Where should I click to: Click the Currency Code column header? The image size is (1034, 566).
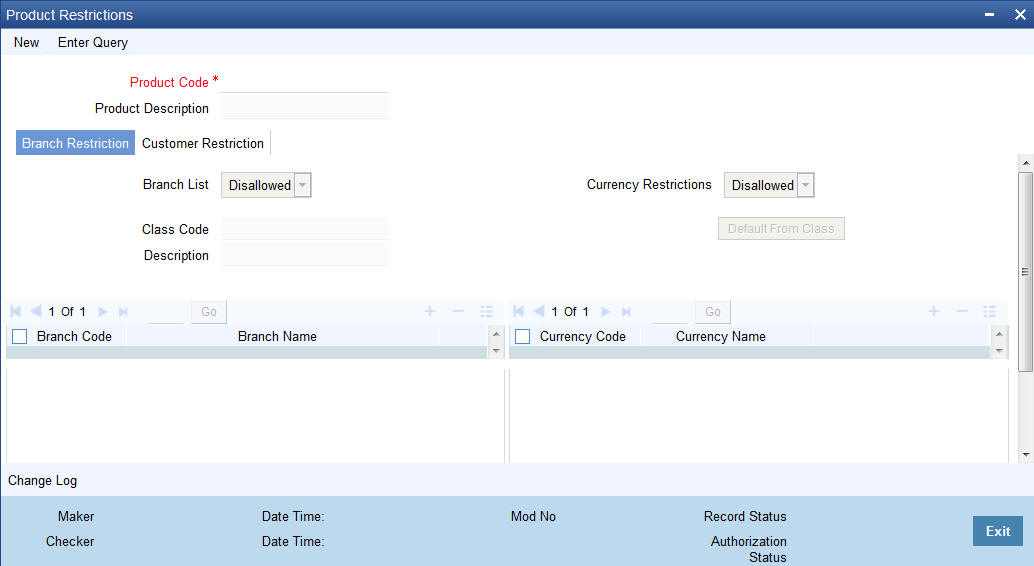pos(582,336)
